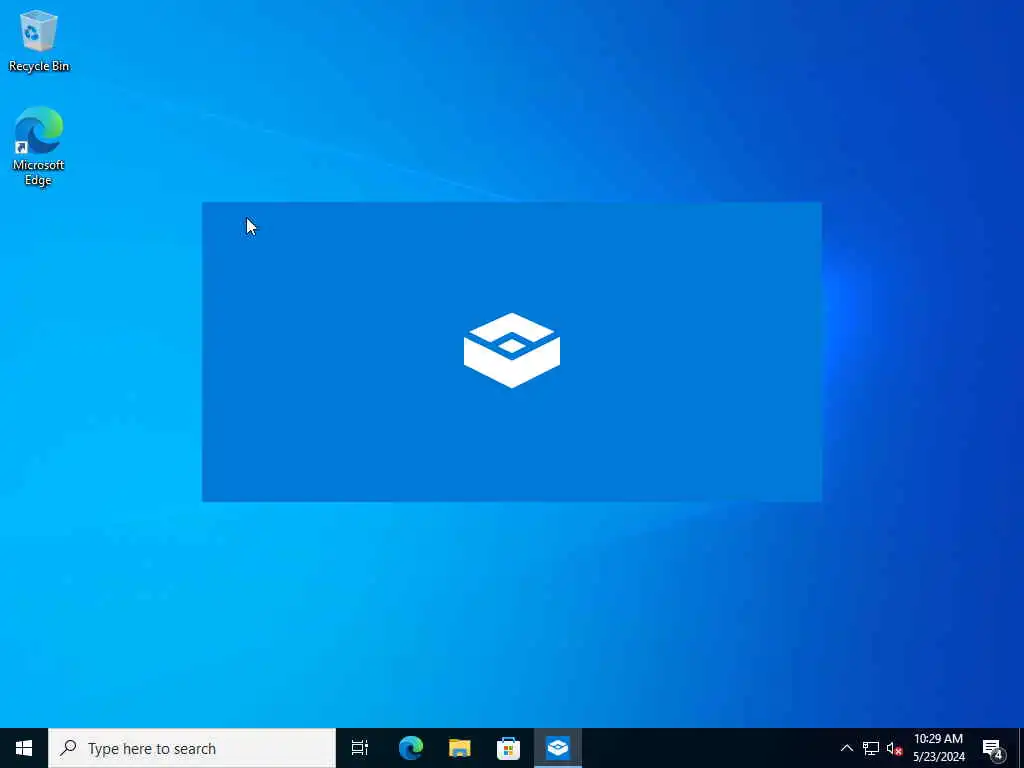This screenshot has height=768, width=1024.
Task: Open the notification Action Center icon
Action: pos(993,748)
